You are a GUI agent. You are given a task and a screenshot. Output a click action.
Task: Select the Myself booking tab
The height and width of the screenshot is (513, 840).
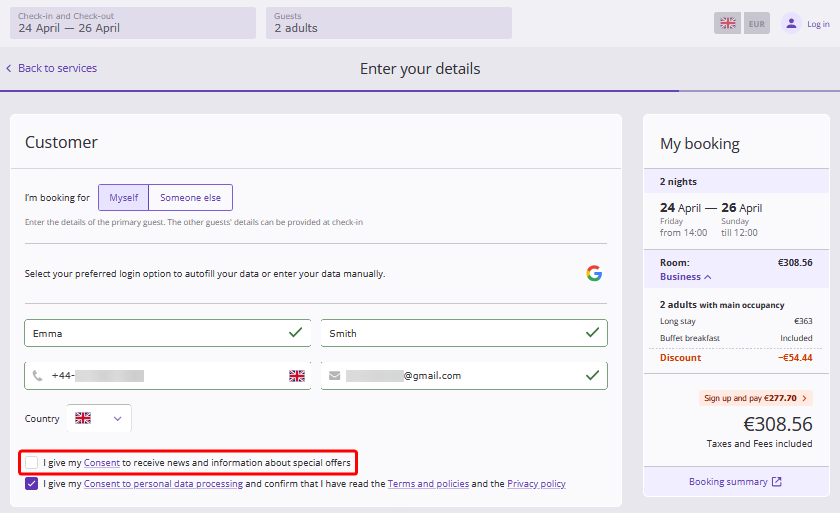124,198
